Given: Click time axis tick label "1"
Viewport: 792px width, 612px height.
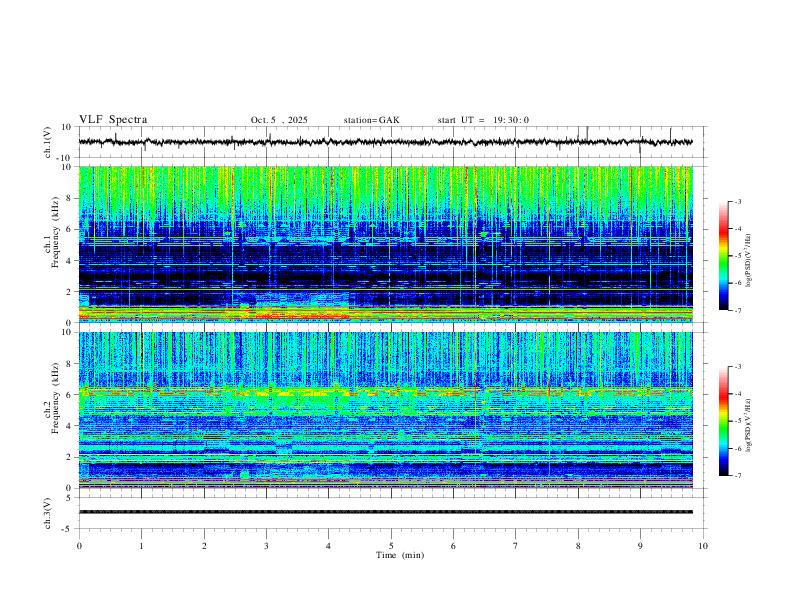Looking at the screenshot, I should coord(141,546).
